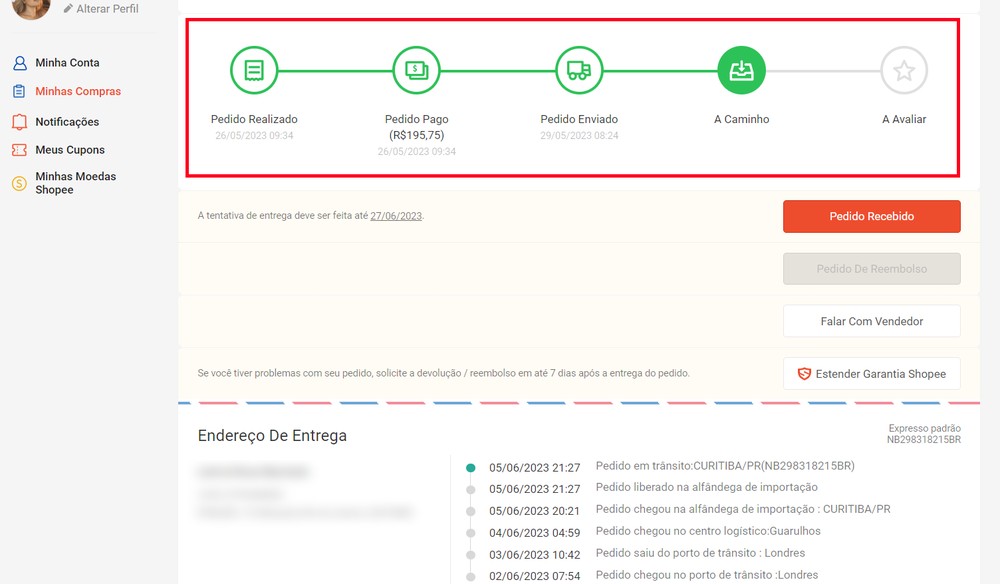Click the 03/06/2023 10:42 tracking timestamp
The height and width of the screenshot is (584, 1000).
(x=534, y=555)
